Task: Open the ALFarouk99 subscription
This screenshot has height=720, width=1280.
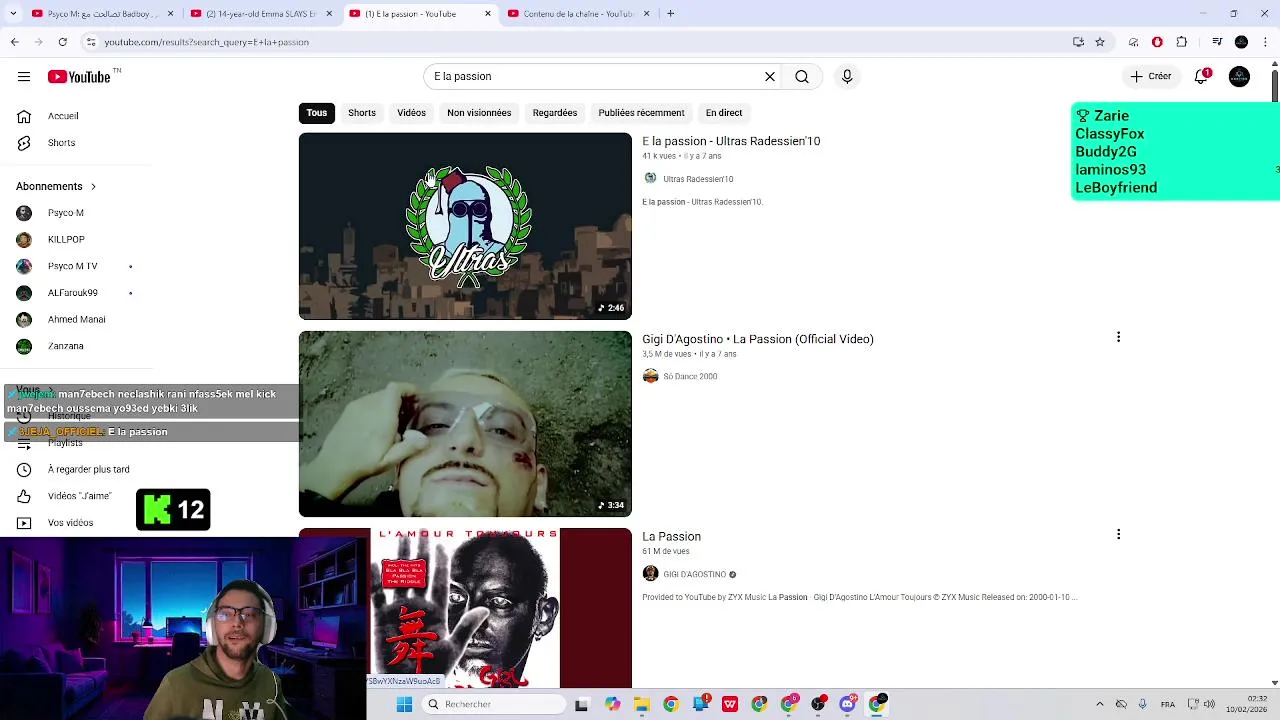Action: 75,293
